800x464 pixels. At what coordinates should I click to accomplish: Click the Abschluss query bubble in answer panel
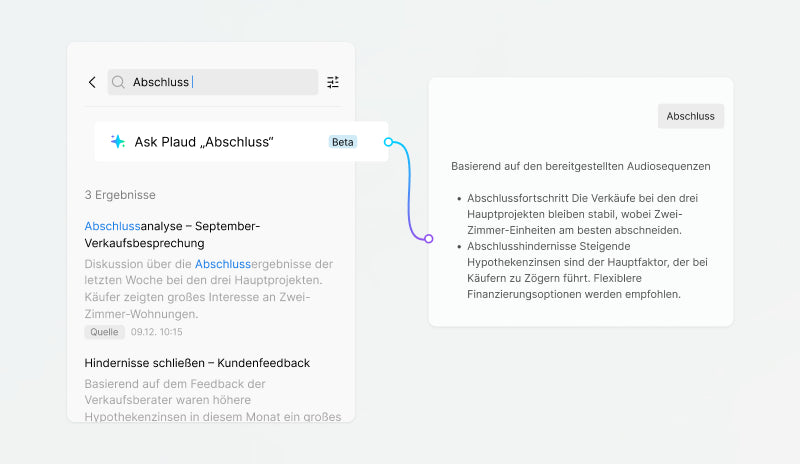(690, 116)
